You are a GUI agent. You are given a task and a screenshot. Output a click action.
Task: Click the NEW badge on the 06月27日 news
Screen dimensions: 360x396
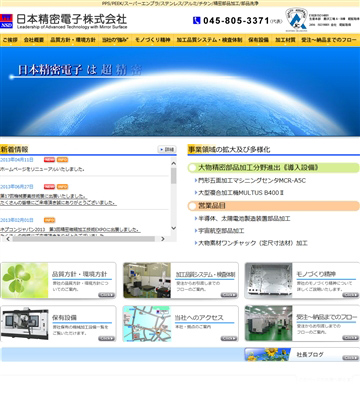pyautogui.click(x=49, y=187)
